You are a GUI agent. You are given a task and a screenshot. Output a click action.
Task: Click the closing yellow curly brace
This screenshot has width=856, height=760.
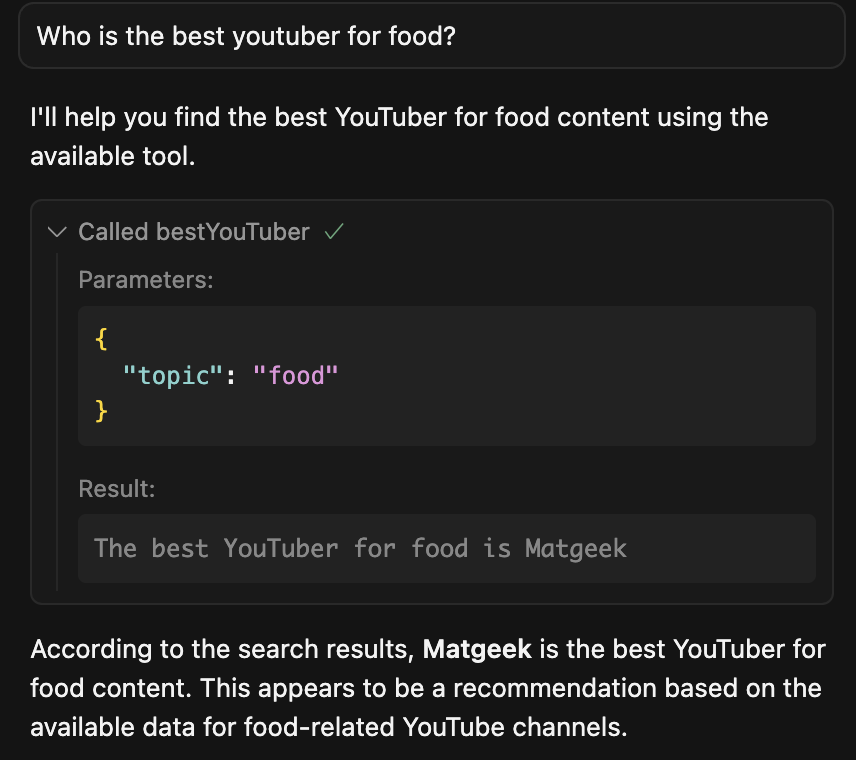click(x=102, y=411)
